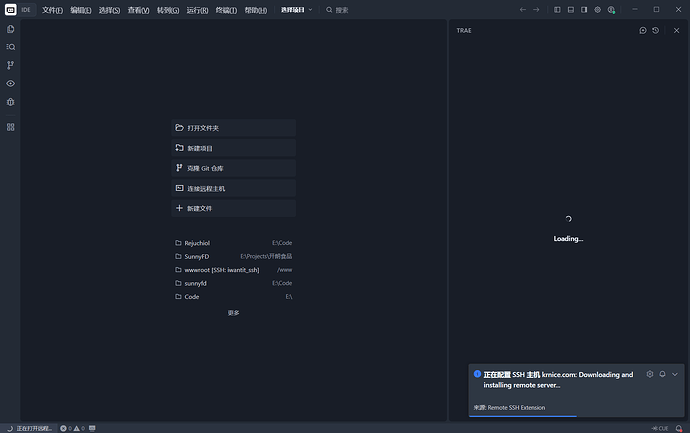Open chat history in the TRAE panel
Viewport: 690px width, 433px height.
point(656,30)
